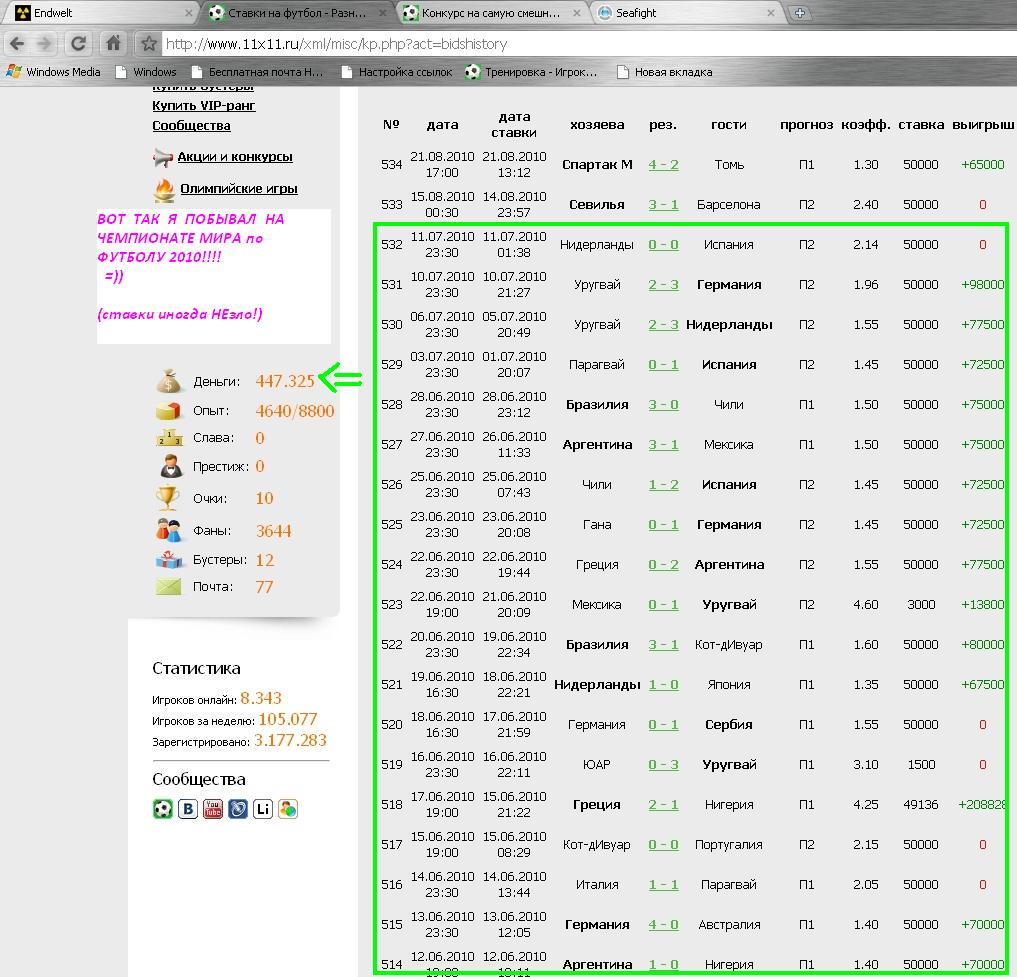Open the Спартак М – Томь 4 - 2 result
The height and width of the screenshot is (977, 1017).
coord(663,165)
